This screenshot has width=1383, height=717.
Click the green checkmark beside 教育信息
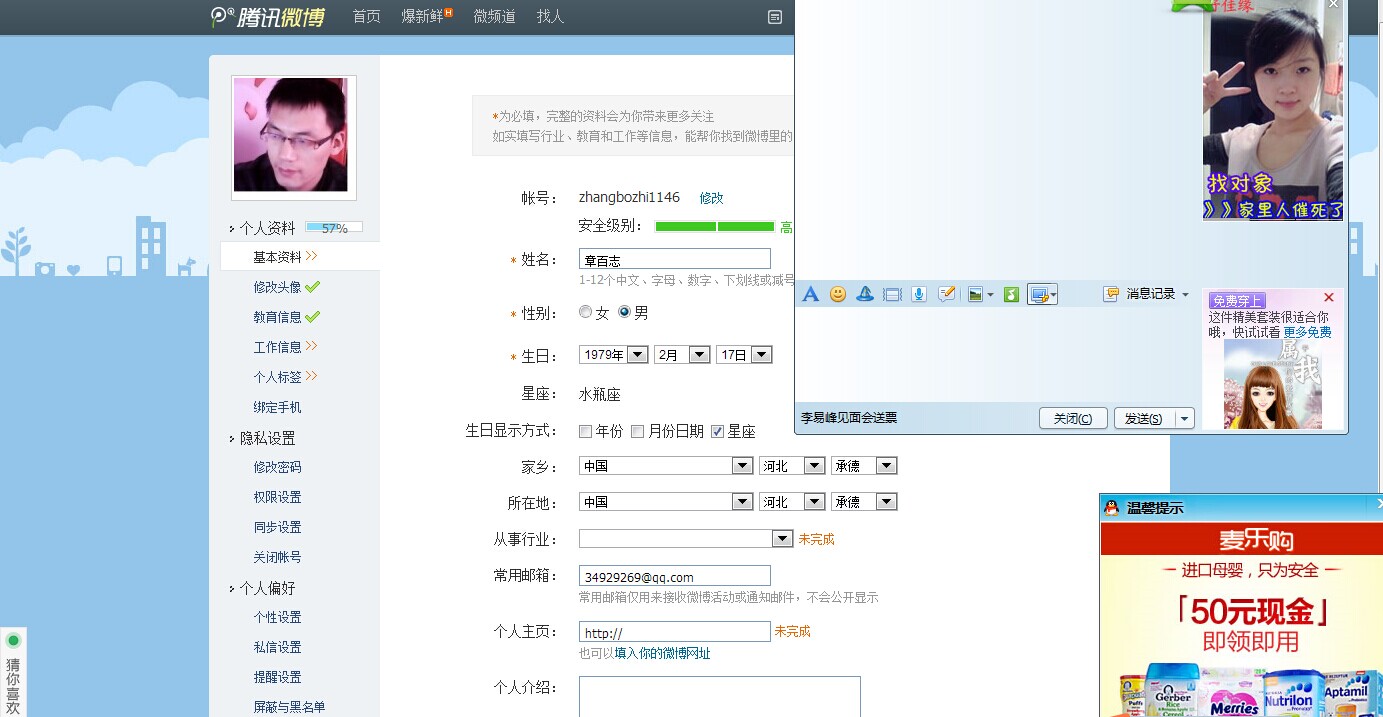pyautogui.click(x=313, y=317)
